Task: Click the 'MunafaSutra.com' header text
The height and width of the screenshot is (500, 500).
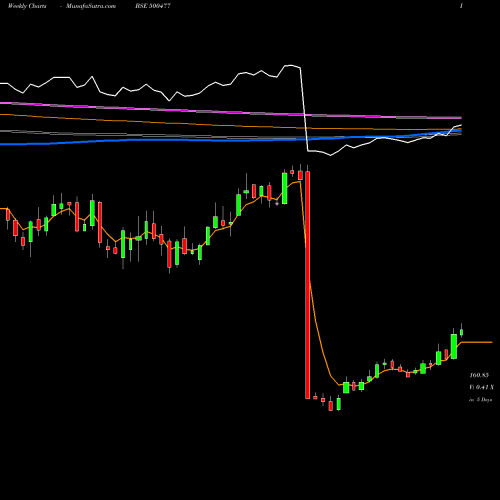Action: click(91, 6)
